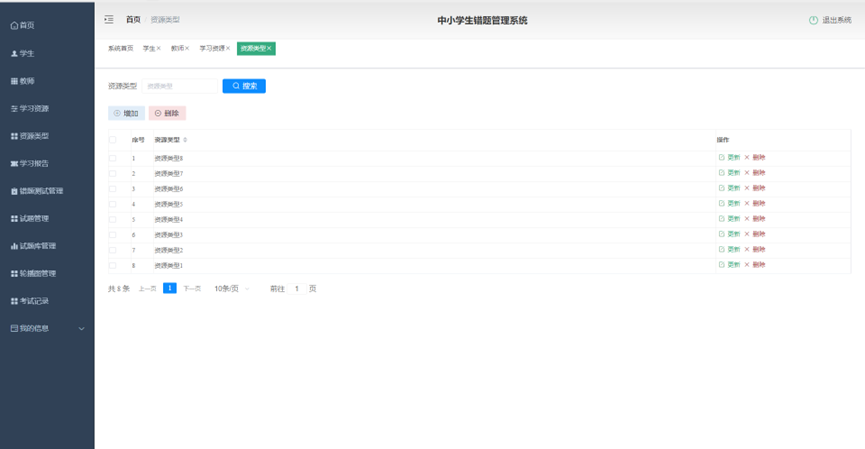Switch to the 学习资源 tab
The image size is (865, 449).
212,49
